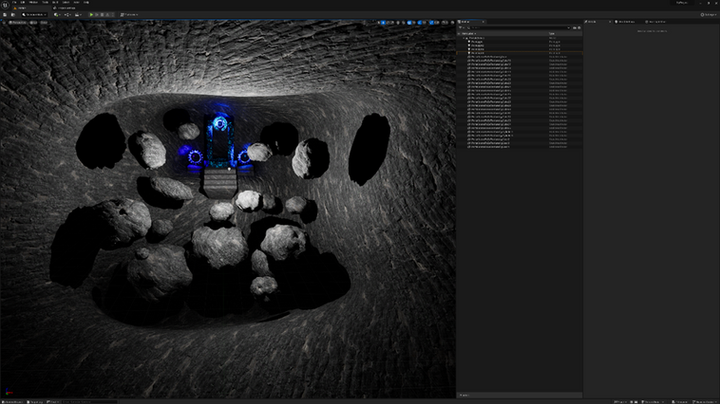720x404 pixels.
Task: Open the Help menu
Action: (86, 2)
